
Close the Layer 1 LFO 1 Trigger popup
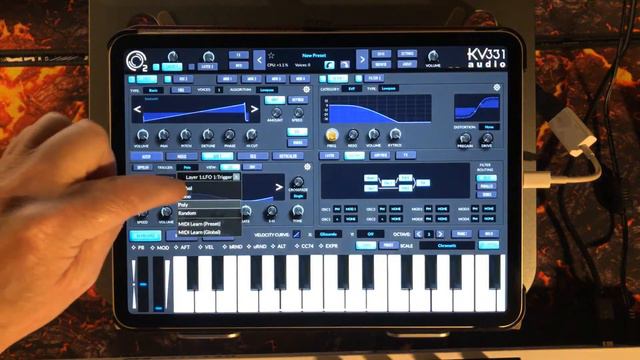tap(236, 177)
